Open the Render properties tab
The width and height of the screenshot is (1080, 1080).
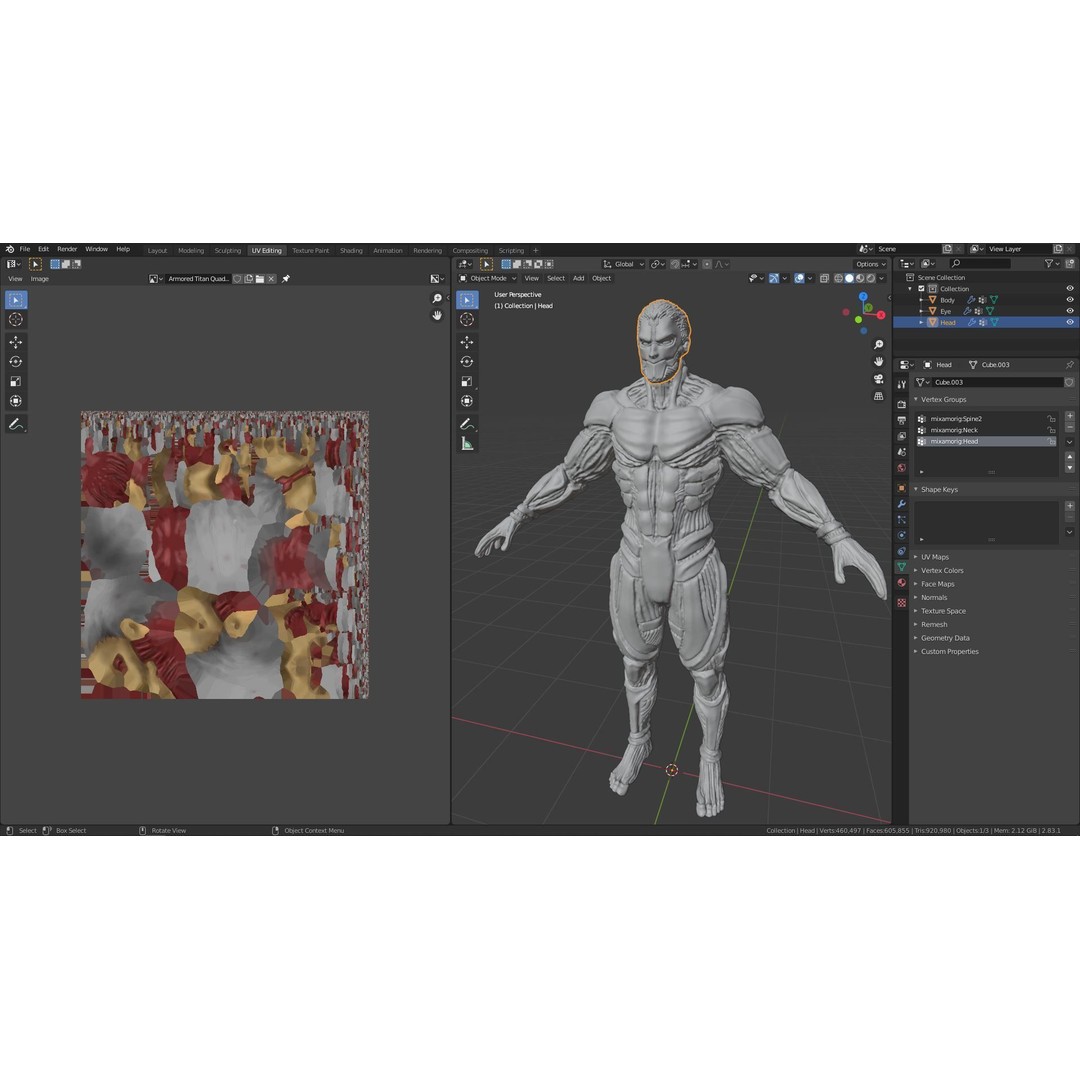902,404
